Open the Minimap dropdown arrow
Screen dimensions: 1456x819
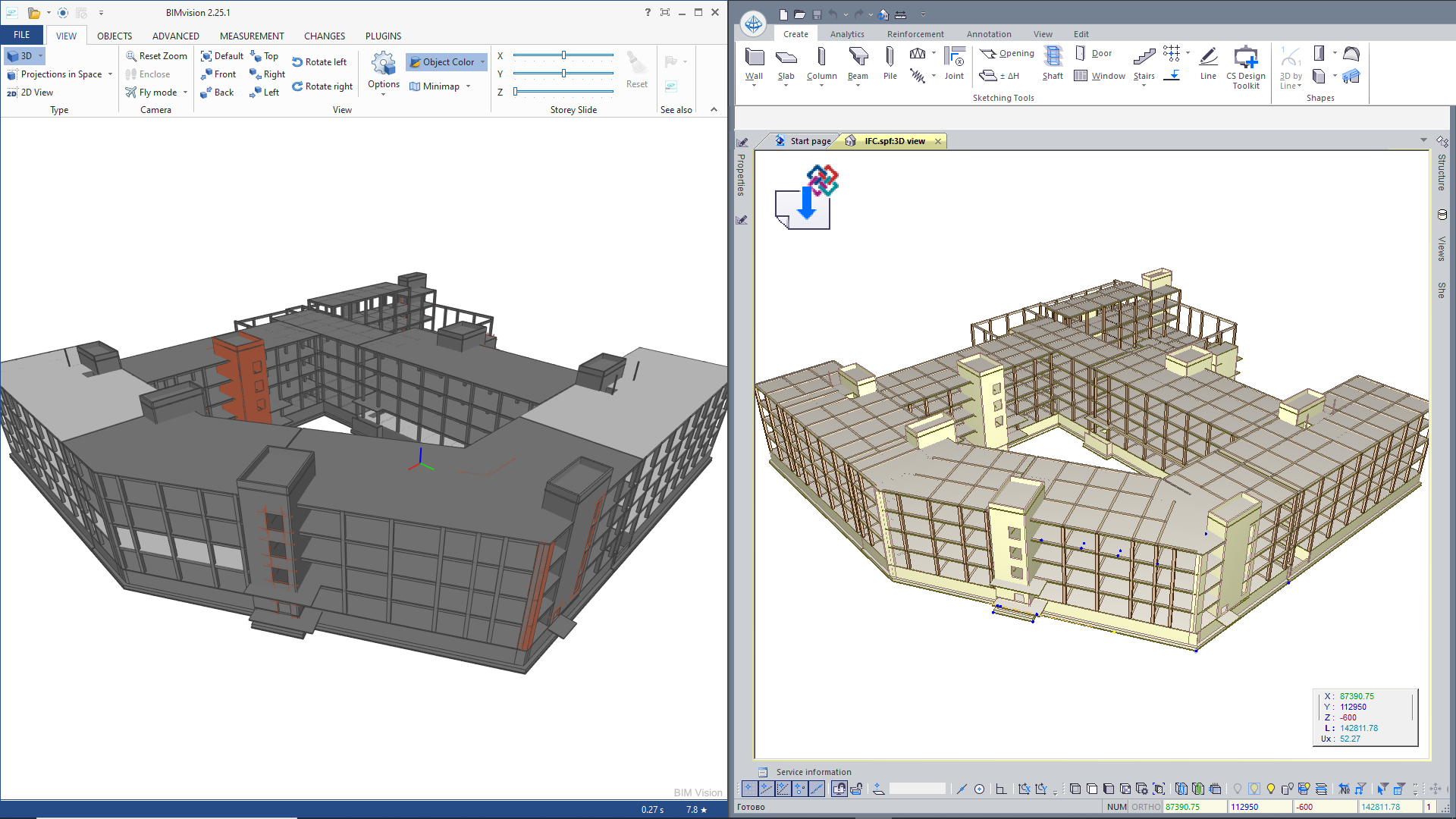pyautogui.click(x=469, y=86)
